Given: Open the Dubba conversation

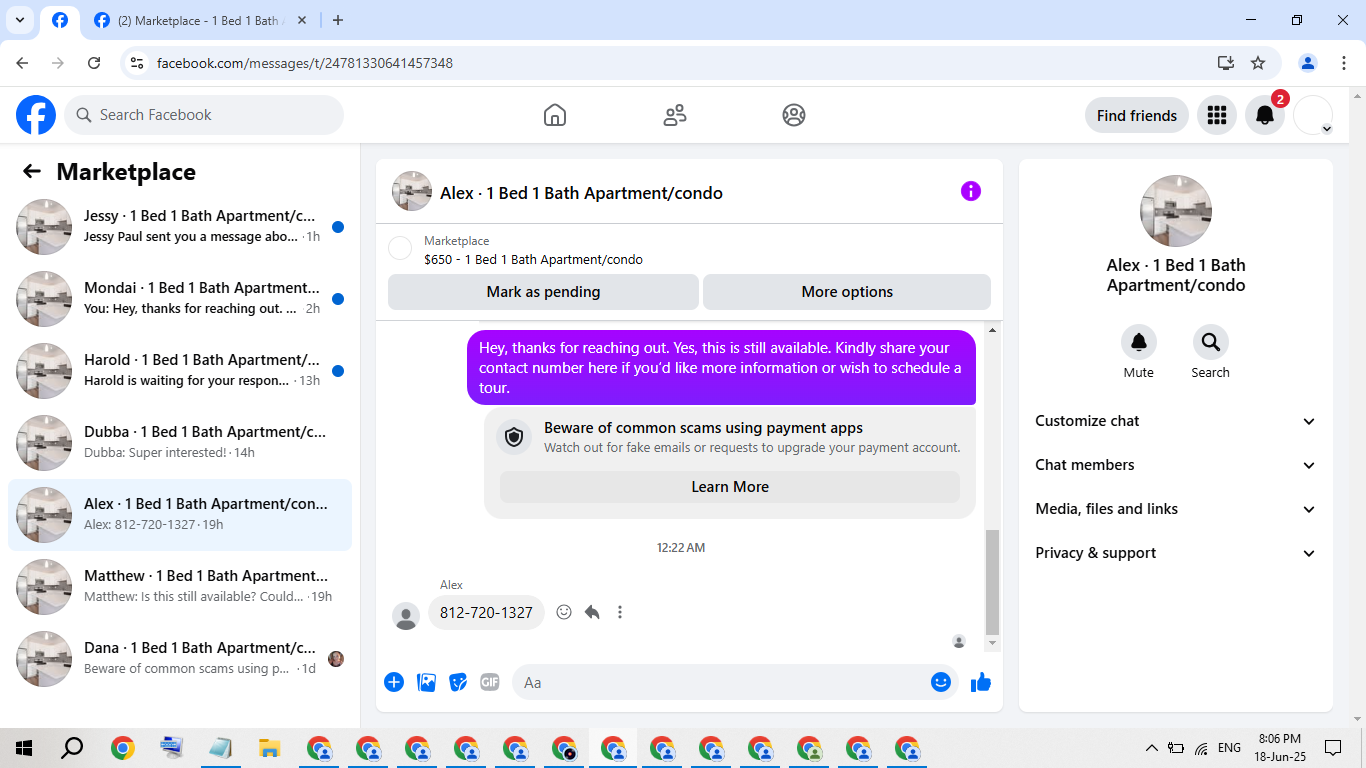Looking at the screenshot, I should point(180,443).
